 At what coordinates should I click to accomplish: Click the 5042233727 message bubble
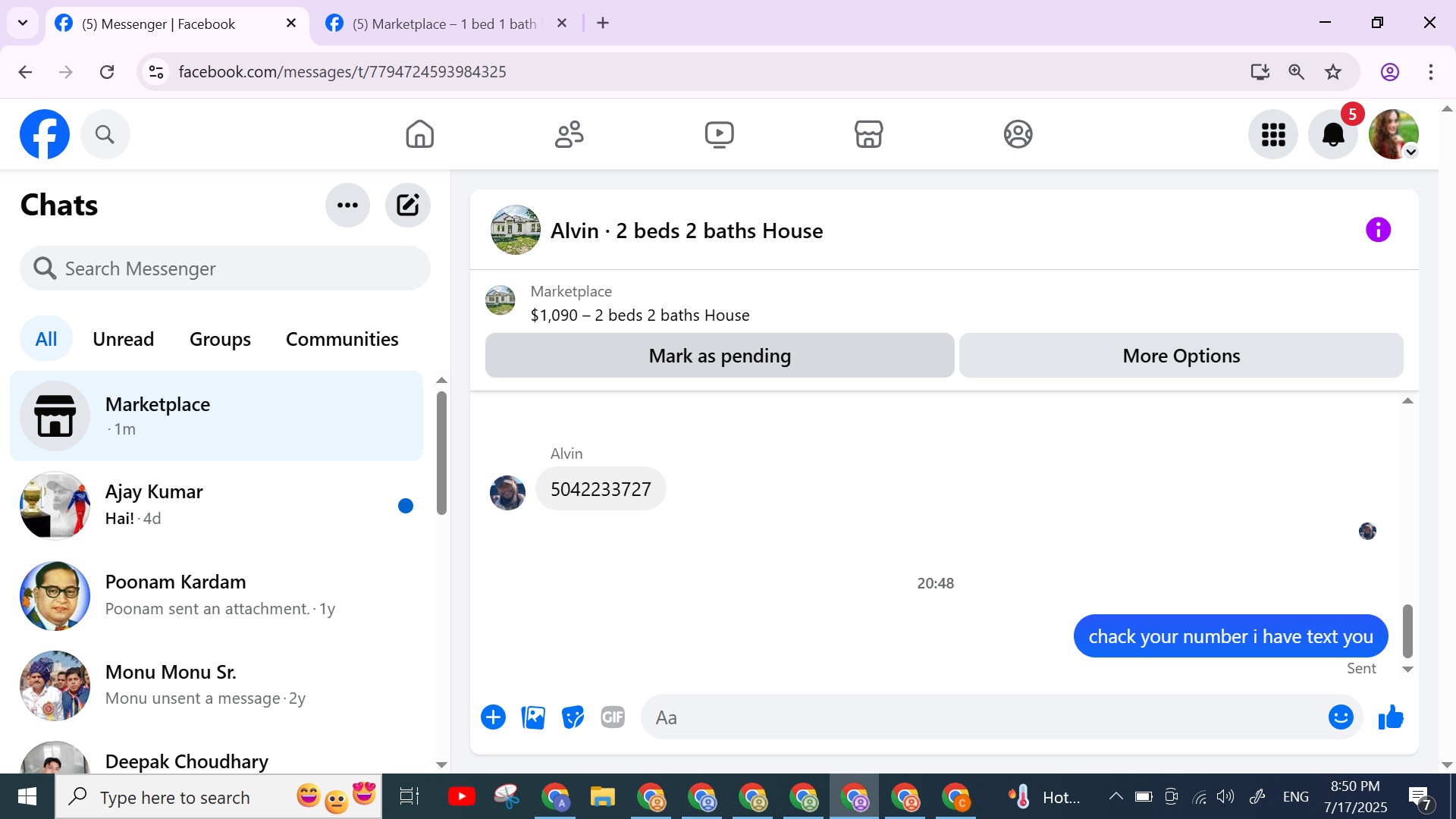point(601,489)
